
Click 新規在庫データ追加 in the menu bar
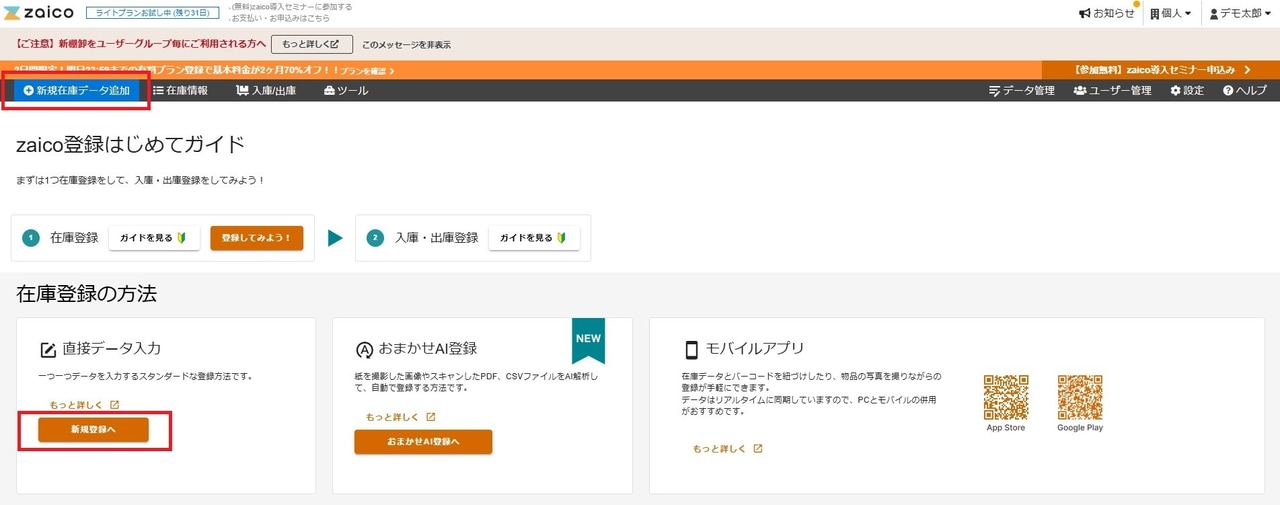click(77, 90)
